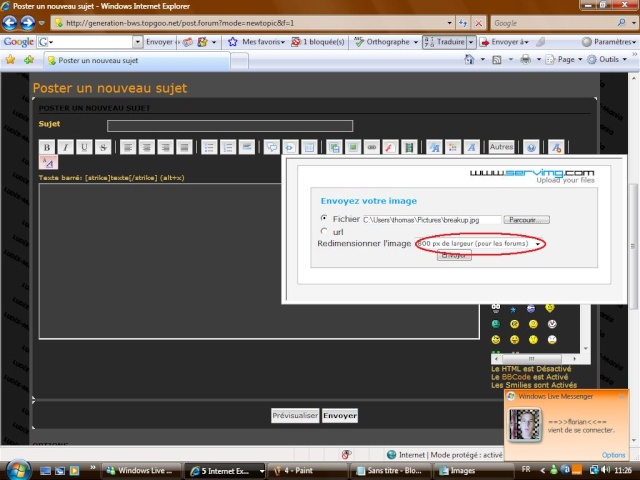Screen dimensions: 640x480
Task: Open Mes favoris in Google toolbar
Action: (x=256, y=42)
